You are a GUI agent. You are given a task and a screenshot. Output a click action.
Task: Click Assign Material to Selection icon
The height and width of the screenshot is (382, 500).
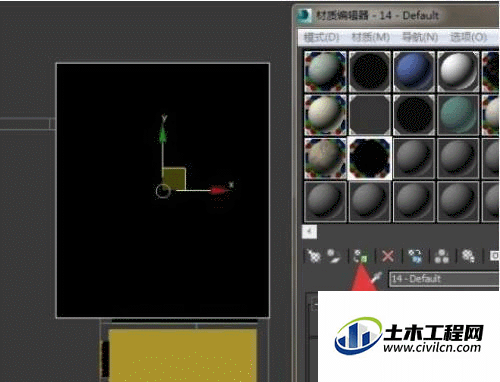(361, 256)
